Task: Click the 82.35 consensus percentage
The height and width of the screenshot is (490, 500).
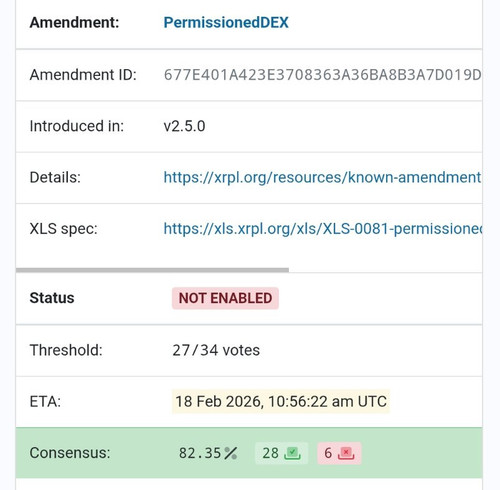Action: click(x=200, y=453)
